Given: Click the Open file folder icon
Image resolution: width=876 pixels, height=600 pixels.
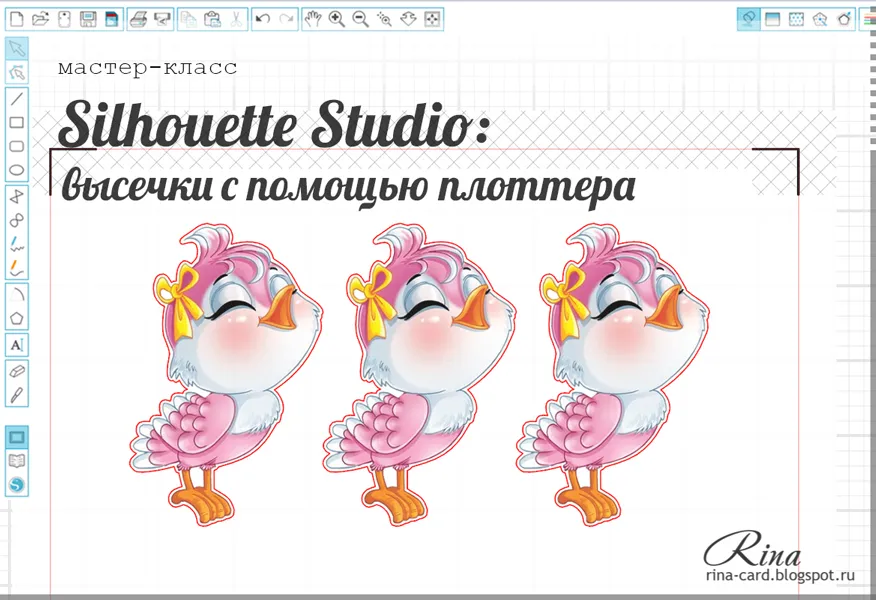Looking at the screenshot, I should [40, 20].
